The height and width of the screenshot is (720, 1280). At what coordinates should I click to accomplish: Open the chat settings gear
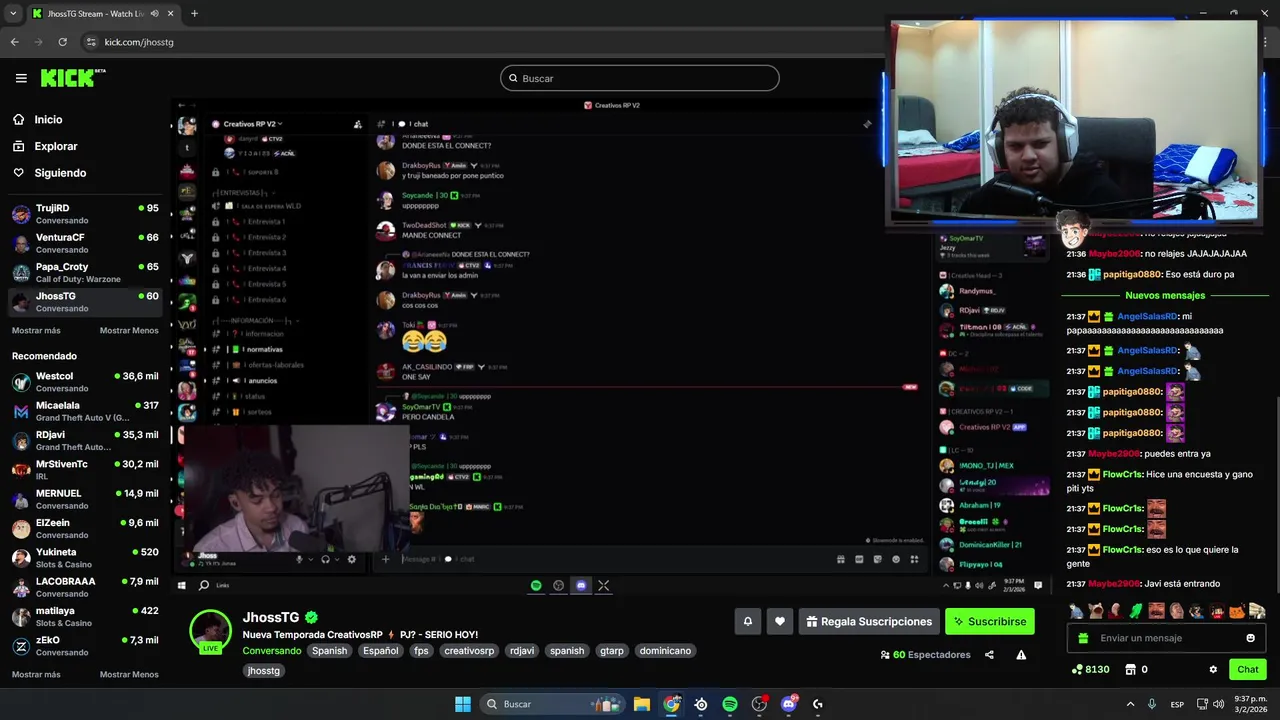point(1213,669)
